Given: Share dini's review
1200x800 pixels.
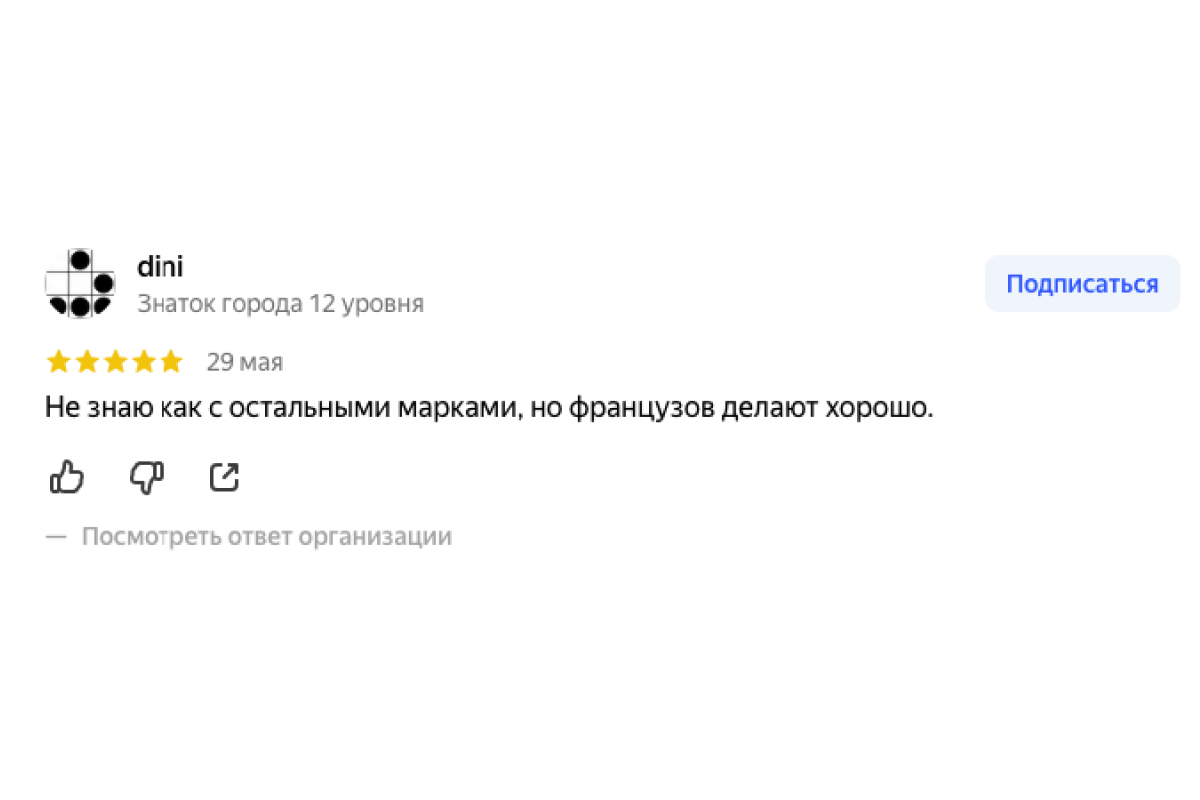Looking at the screenshot, I should (x=225, y=478).
